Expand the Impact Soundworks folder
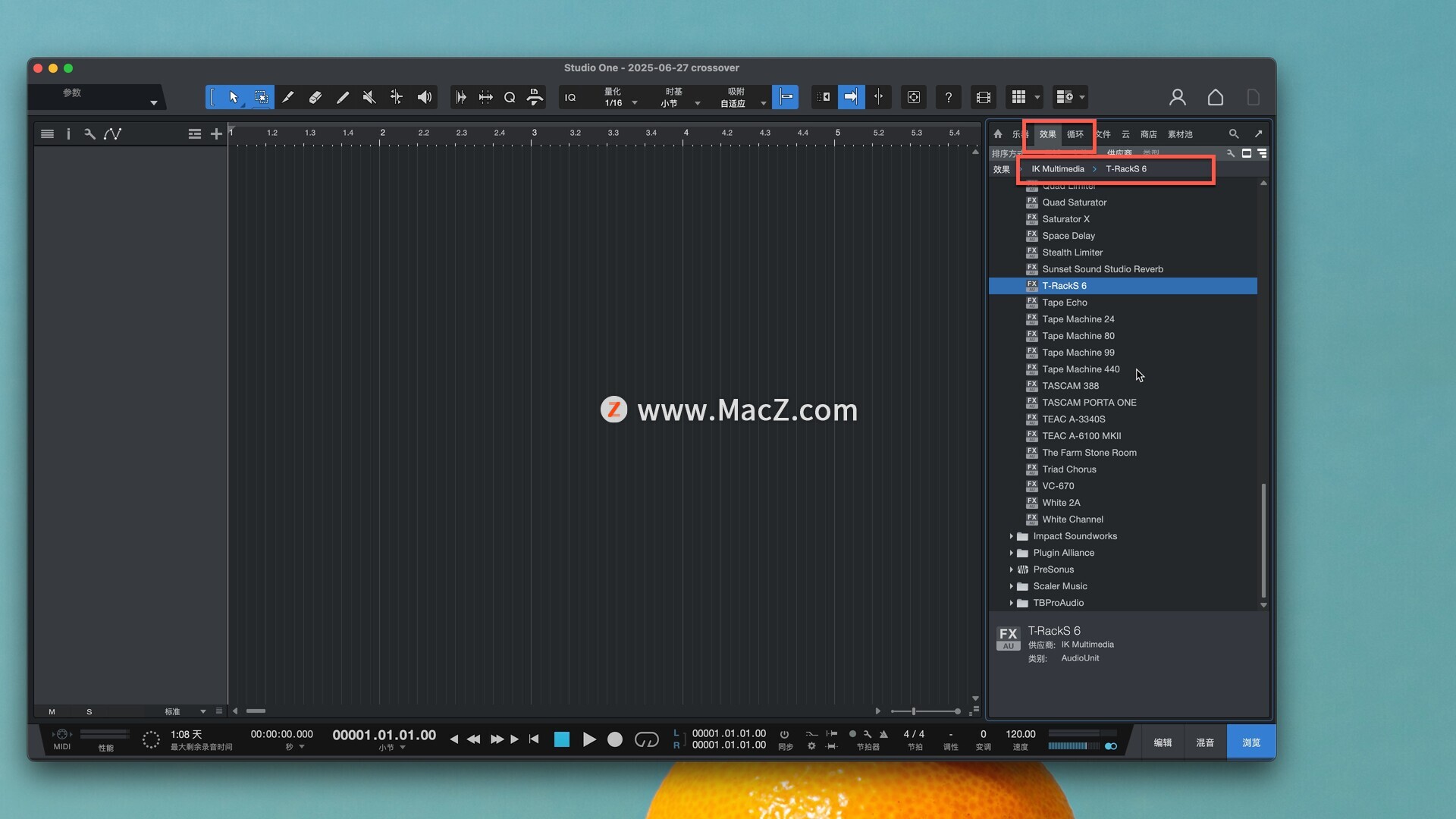Image resolution: width=1456 pixels, height=819 pixels. pos(1012,536)
